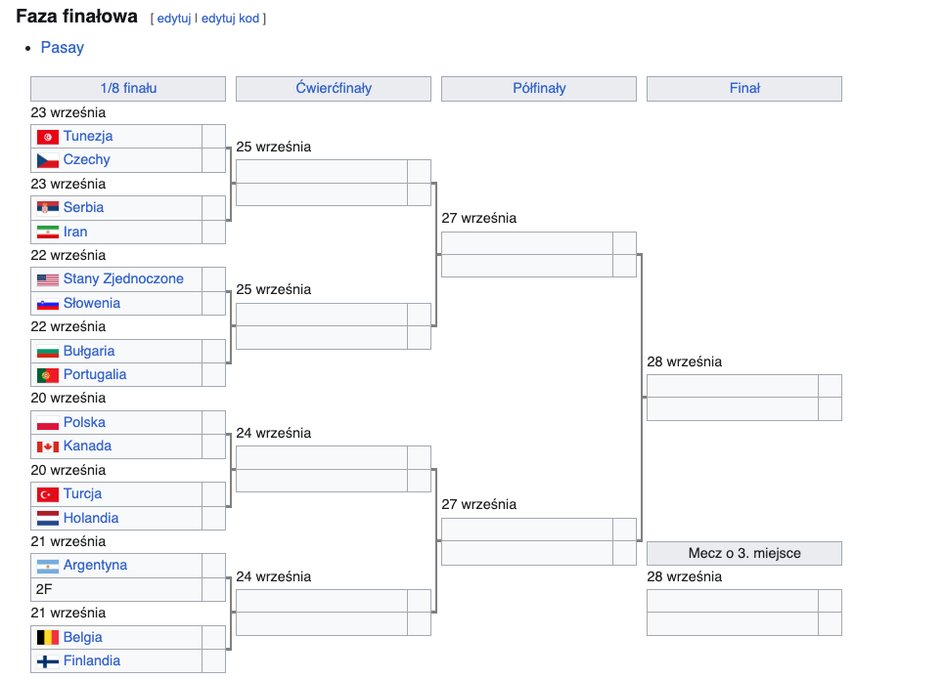Click the Czech flag icon
The width and height of the screenshot is (944, 679).
pos(47,160)
